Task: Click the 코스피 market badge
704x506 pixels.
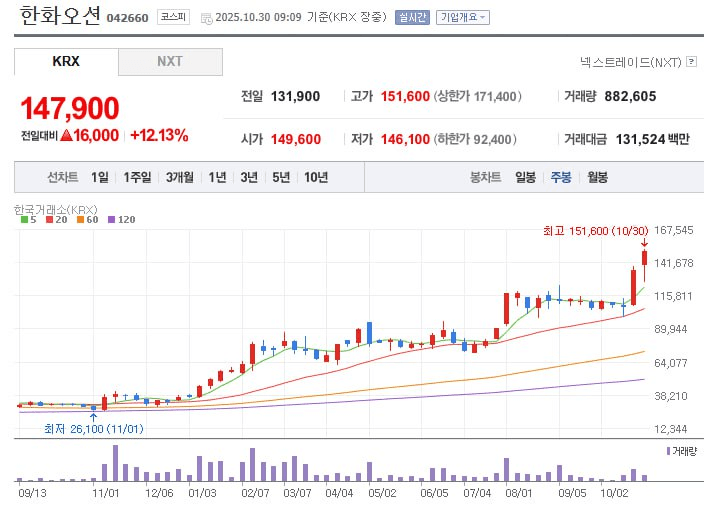Action: pos(173,17)
